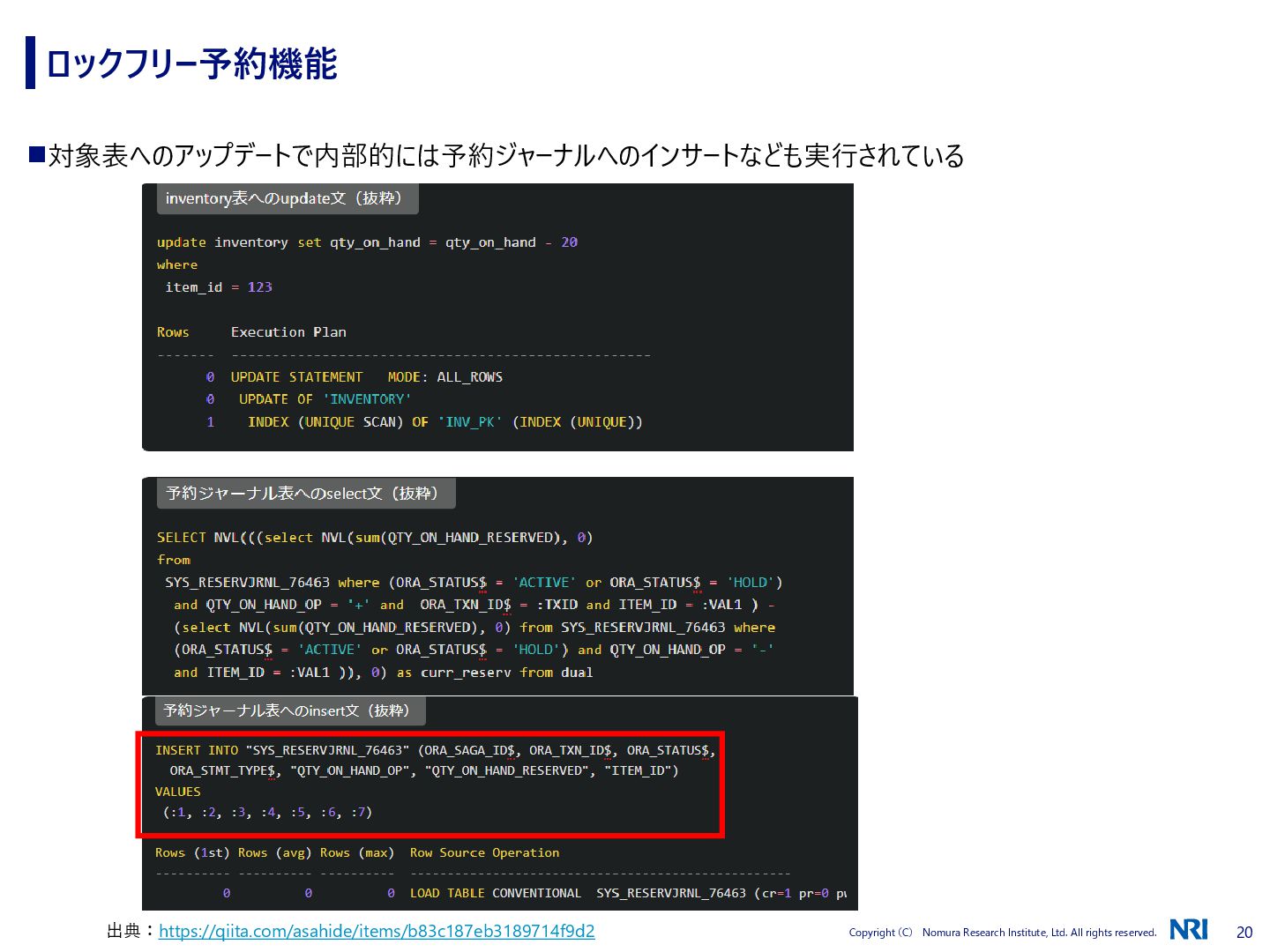The width and height of the screenshot is (1270, 952).
Task: Click the NRI logo
Action: tap(1189, 929)
